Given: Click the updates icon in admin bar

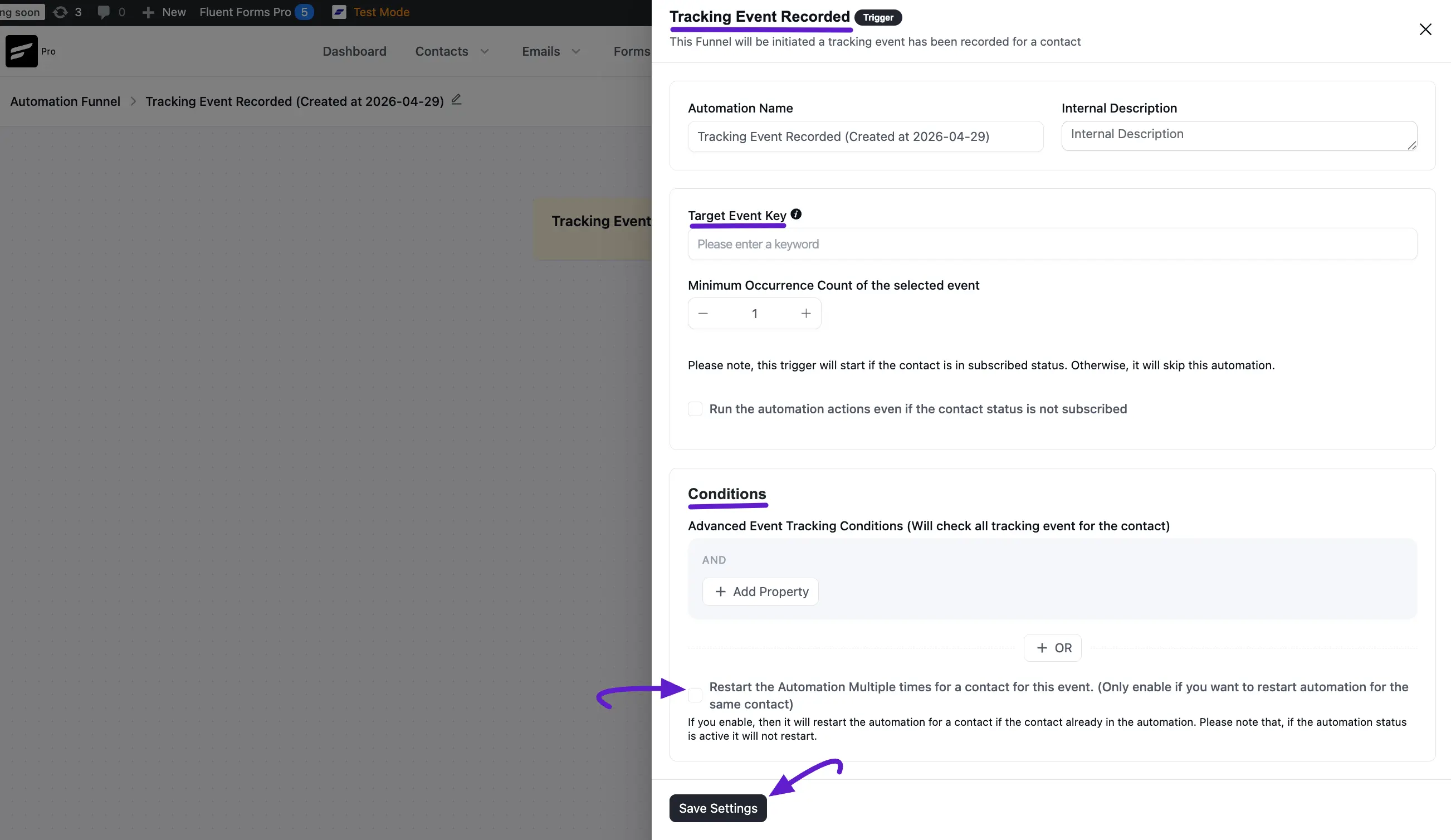Looking at the screenshot, I should 61,12.
